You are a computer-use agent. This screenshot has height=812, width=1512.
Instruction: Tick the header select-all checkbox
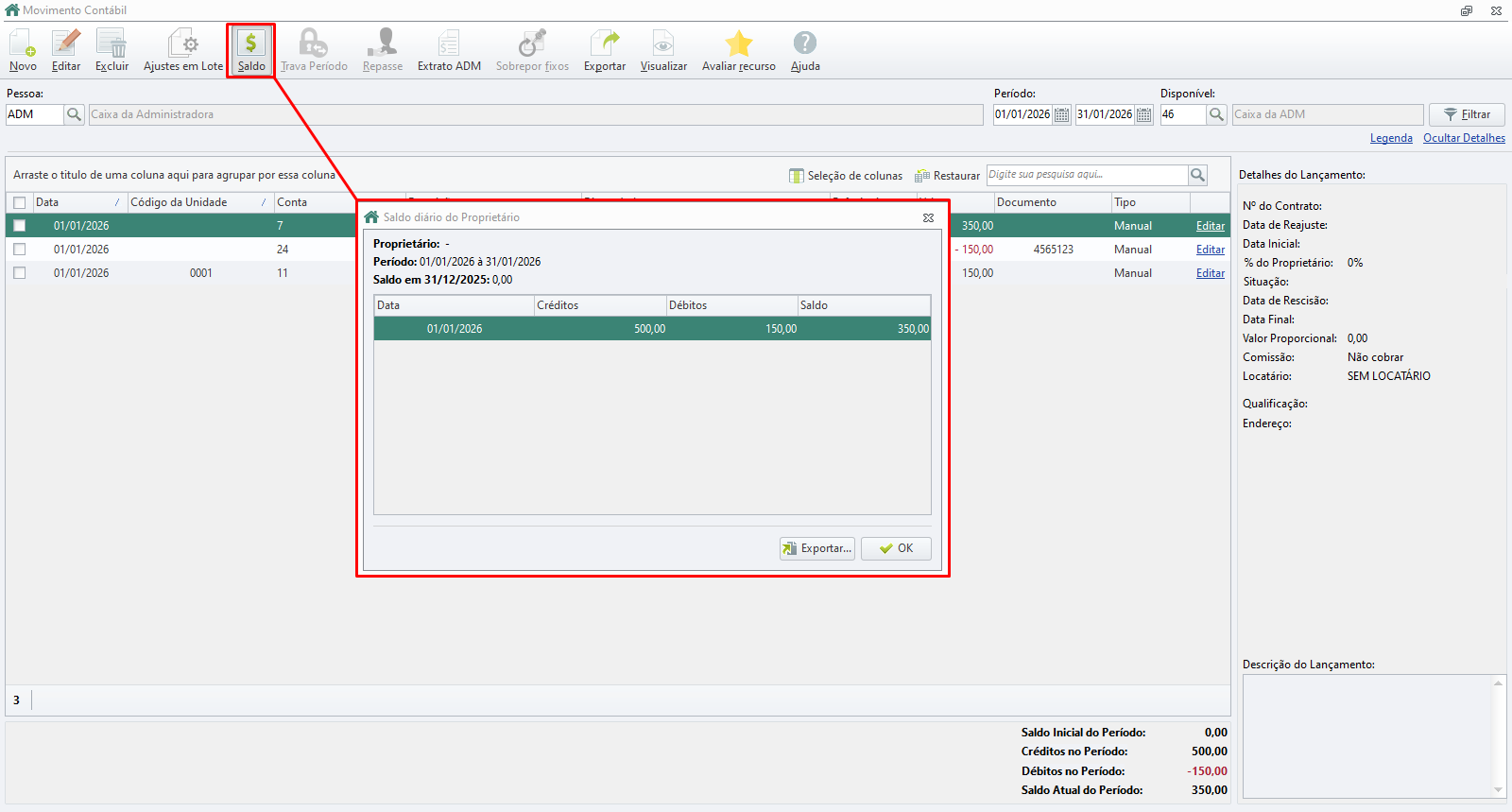click(x=20, y=202)
